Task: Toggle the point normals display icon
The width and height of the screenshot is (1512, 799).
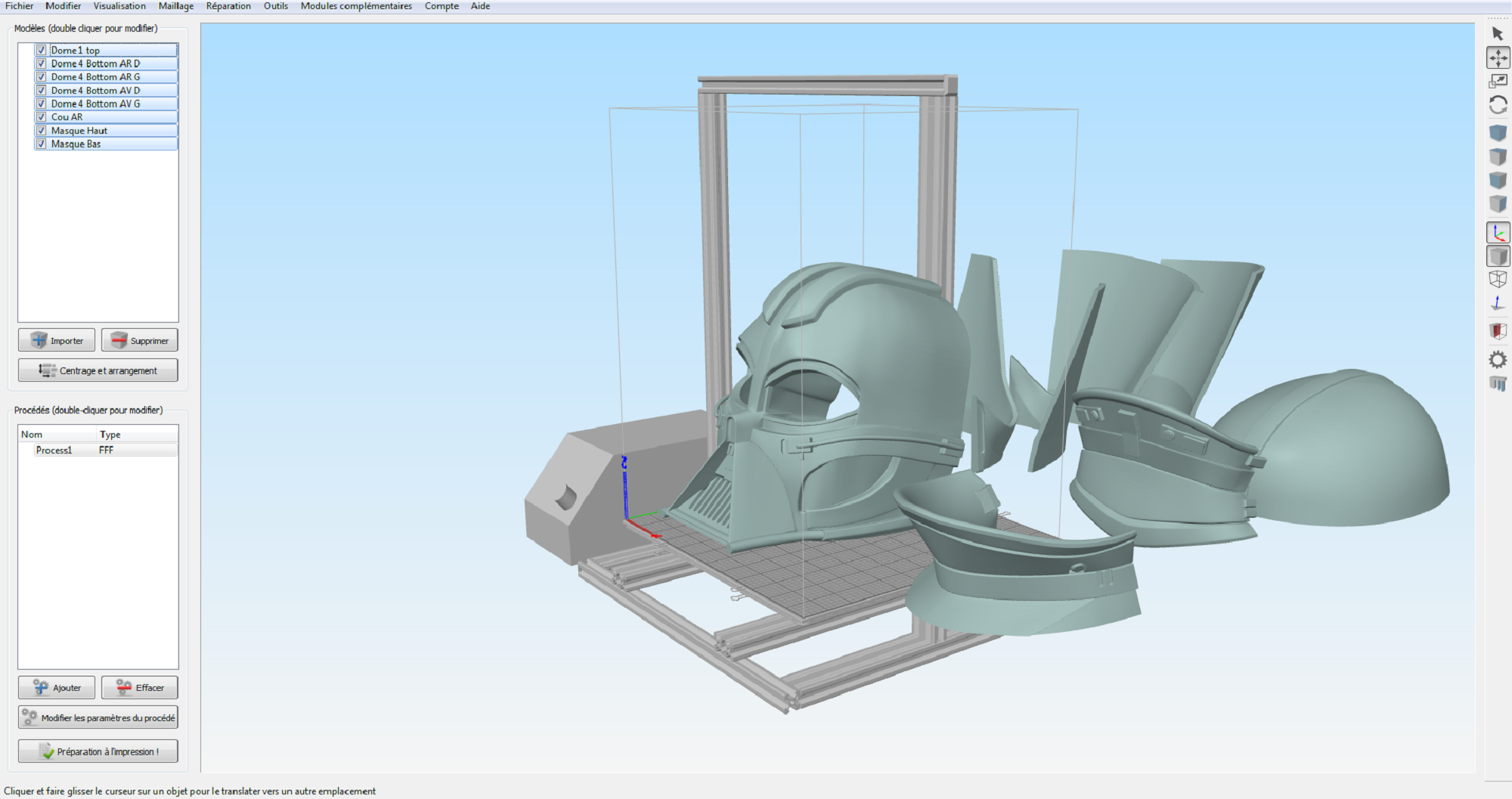Action: click(x=1498, y=303)
